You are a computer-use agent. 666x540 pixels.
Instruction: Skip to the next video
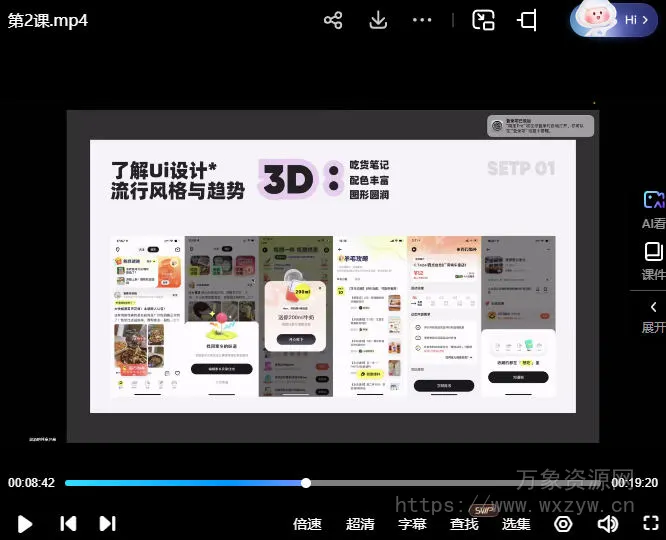107,523
